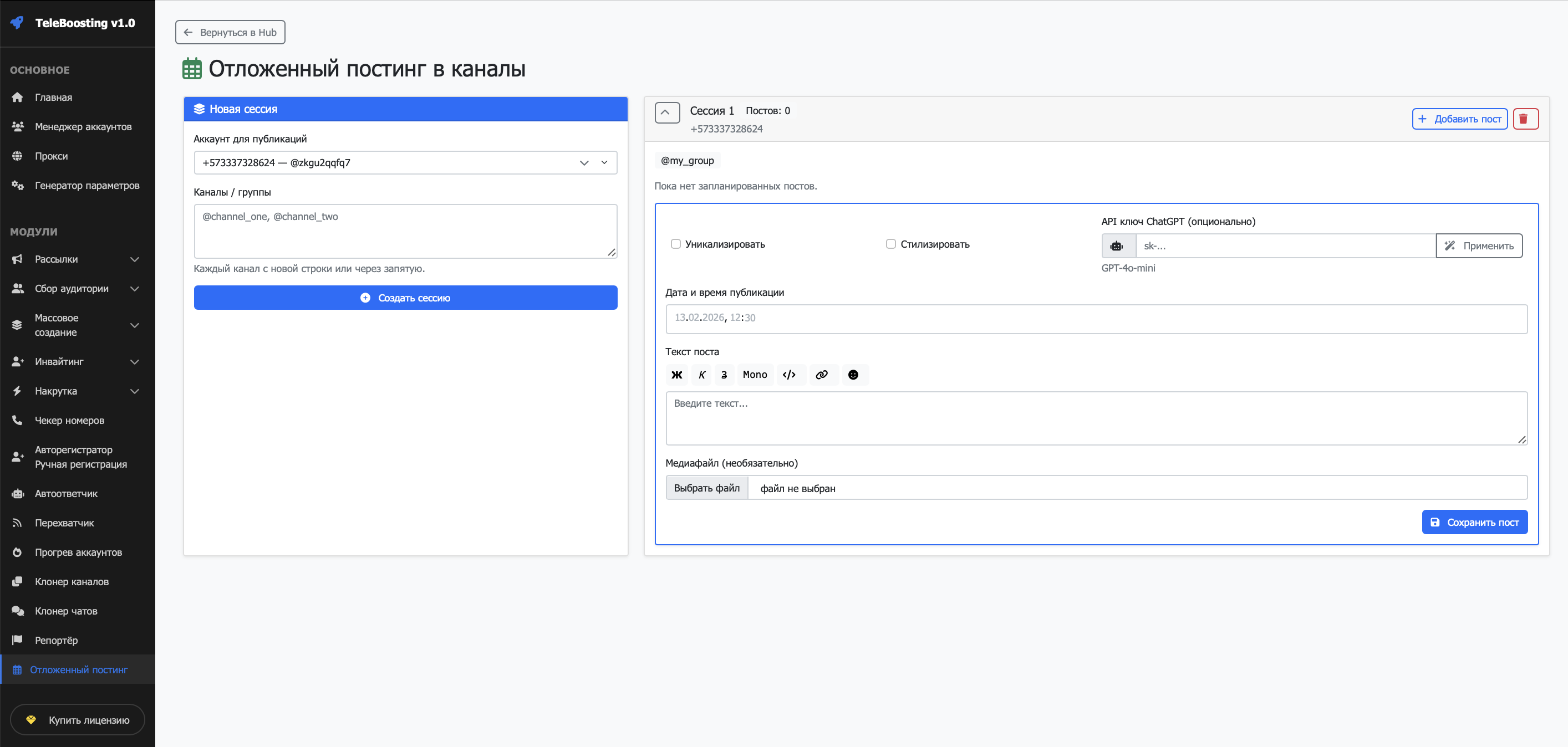Click the robot icon beside API key

pos(1117,245)
